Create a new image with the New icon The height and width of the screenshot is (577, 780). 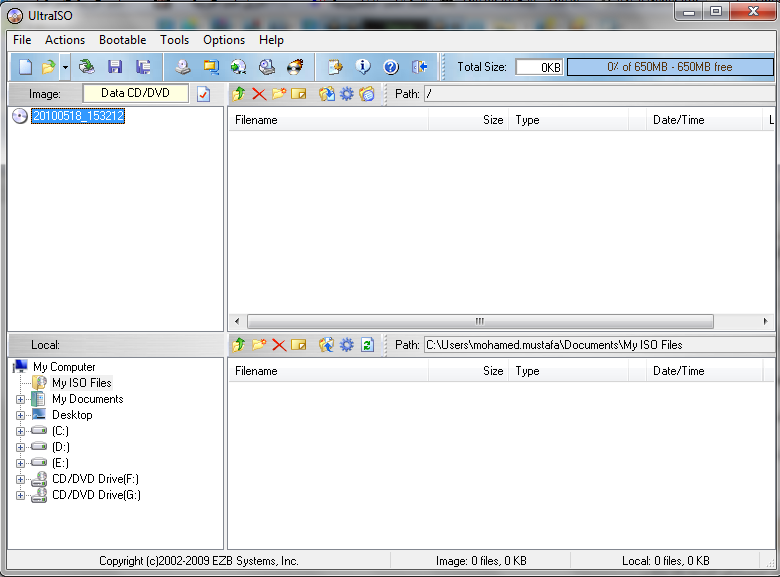[25, 67]
